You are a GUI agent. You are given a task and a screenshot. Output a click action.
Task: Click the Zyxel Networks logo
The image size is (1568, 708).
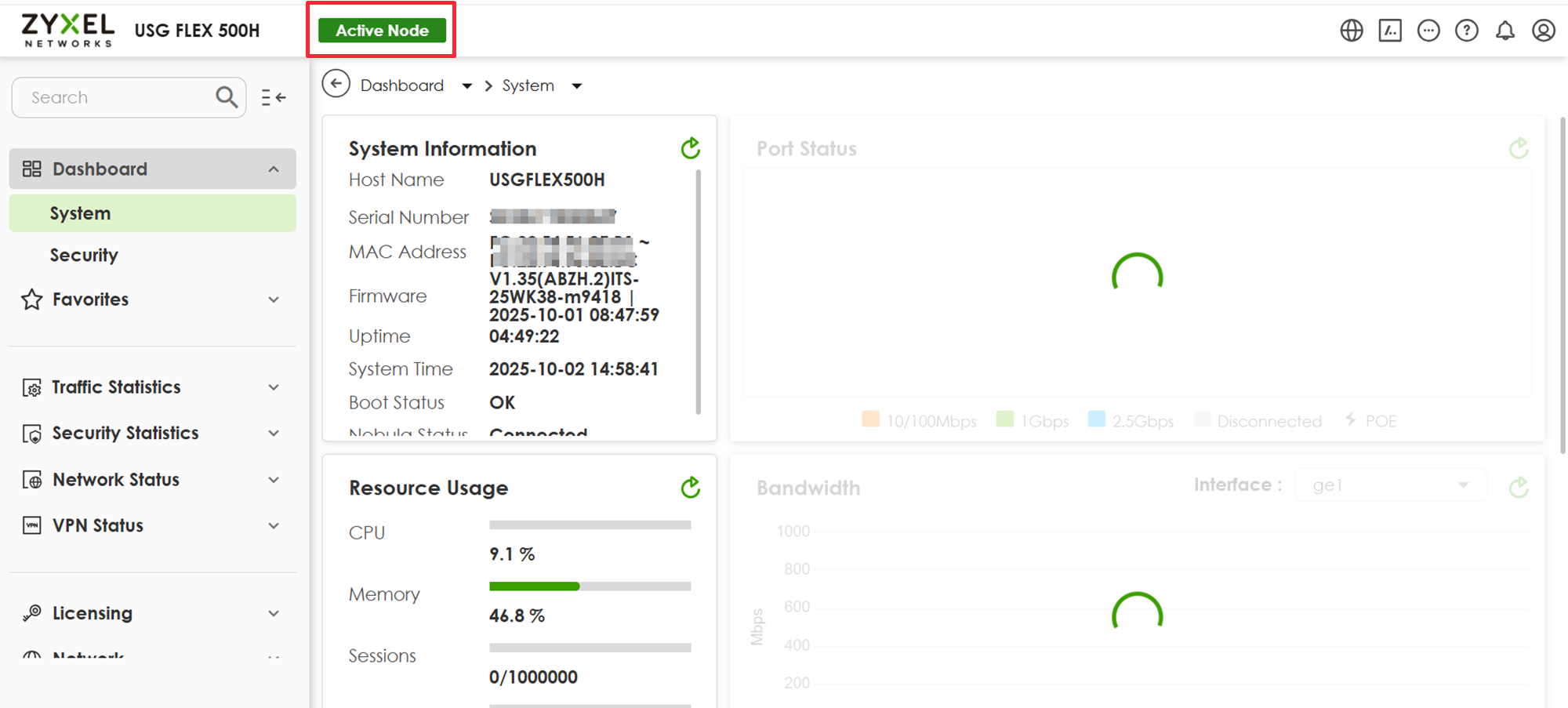68,31
